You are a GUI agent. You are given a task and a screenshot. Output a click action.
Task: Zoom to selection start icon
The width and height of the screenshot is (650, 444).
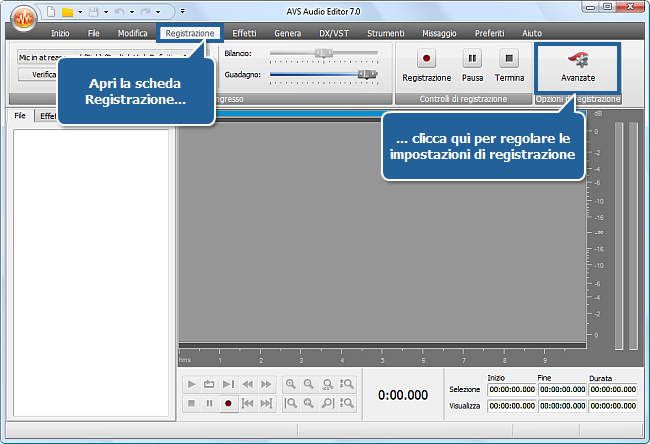(291, 403)
